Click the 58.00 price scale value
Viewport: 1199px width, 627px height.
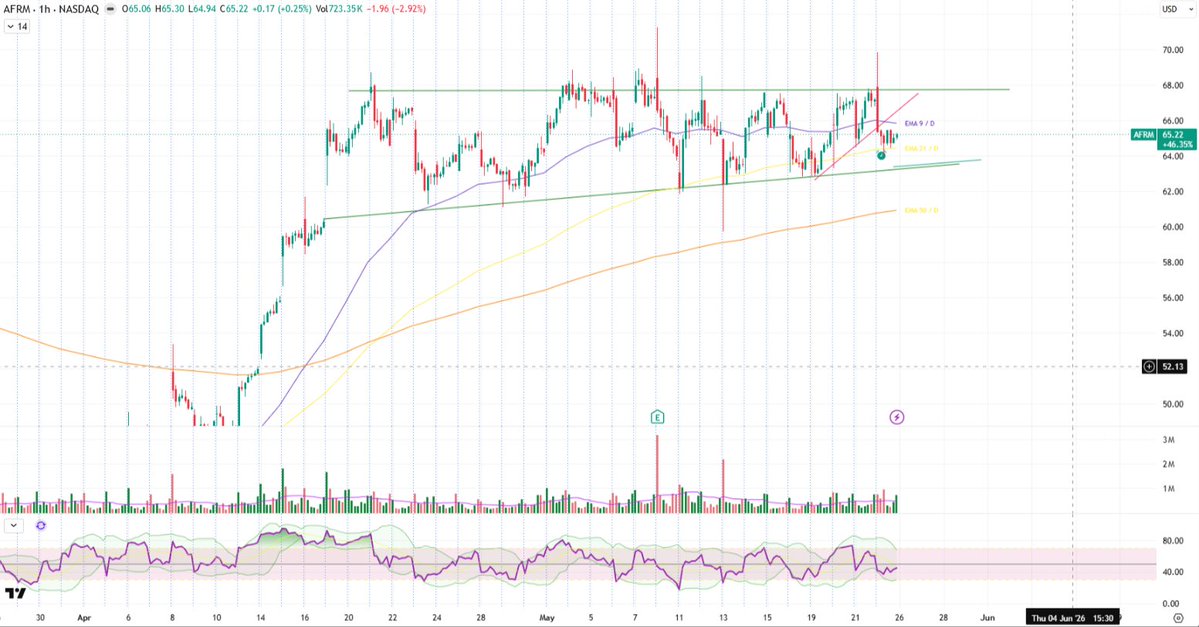[1173, 262]
